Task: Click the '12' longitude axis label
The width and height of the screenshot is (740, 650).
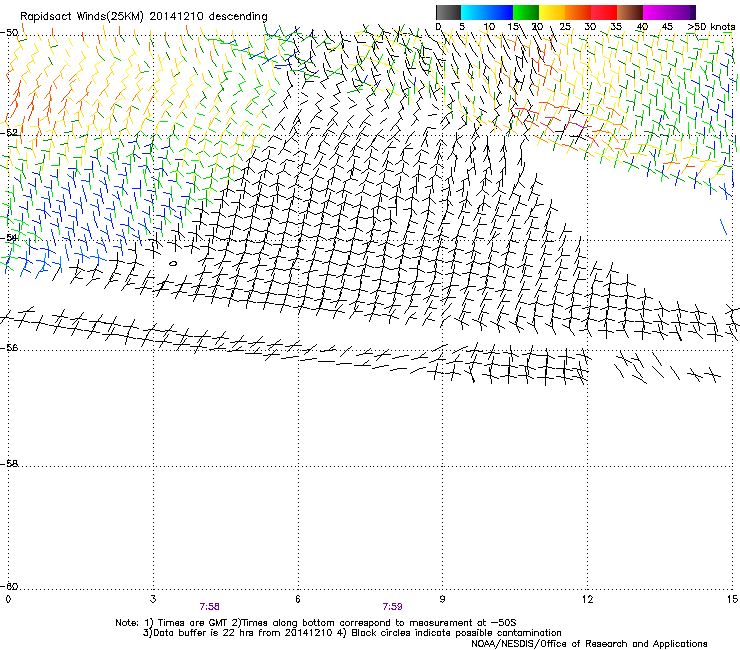Action: point(587,599)
